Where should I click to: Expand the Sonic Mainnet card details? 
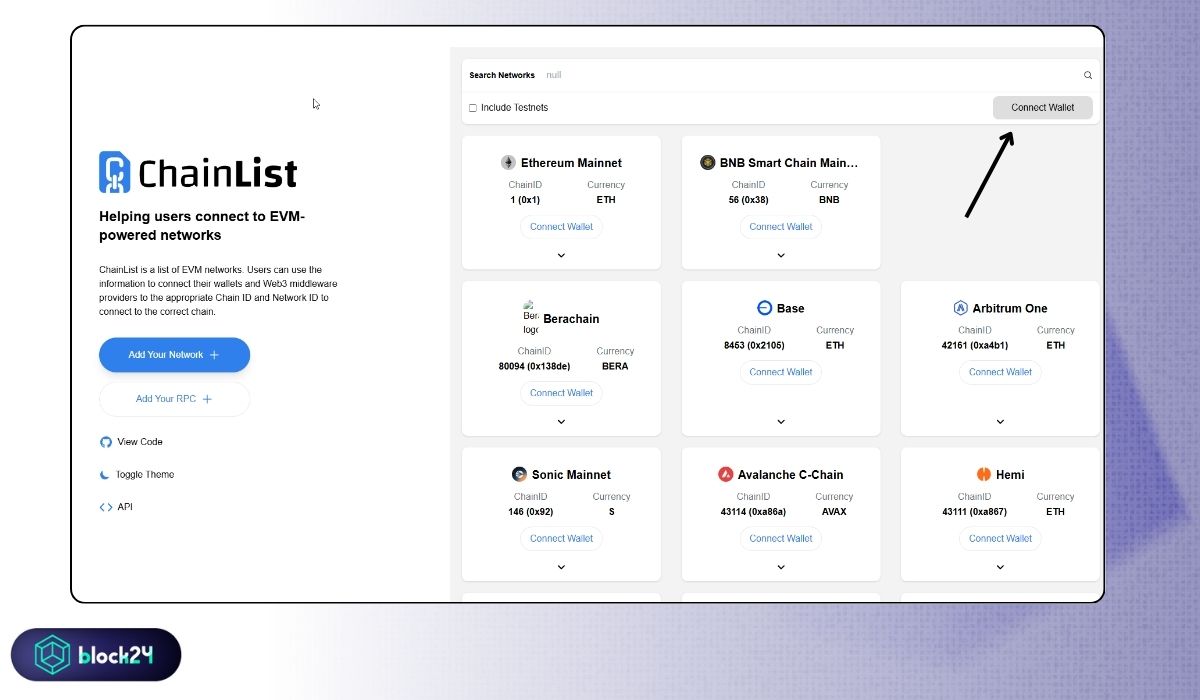pos(561,567)
